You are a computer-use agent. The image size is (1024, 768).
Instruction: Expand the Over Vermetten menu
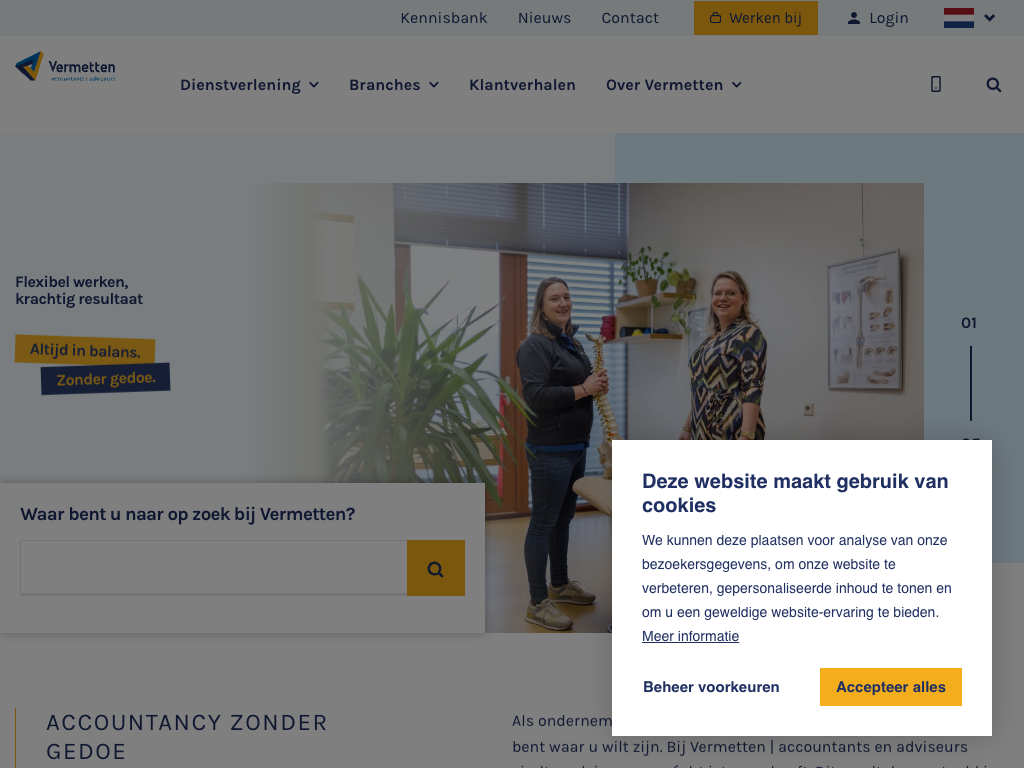674,85
